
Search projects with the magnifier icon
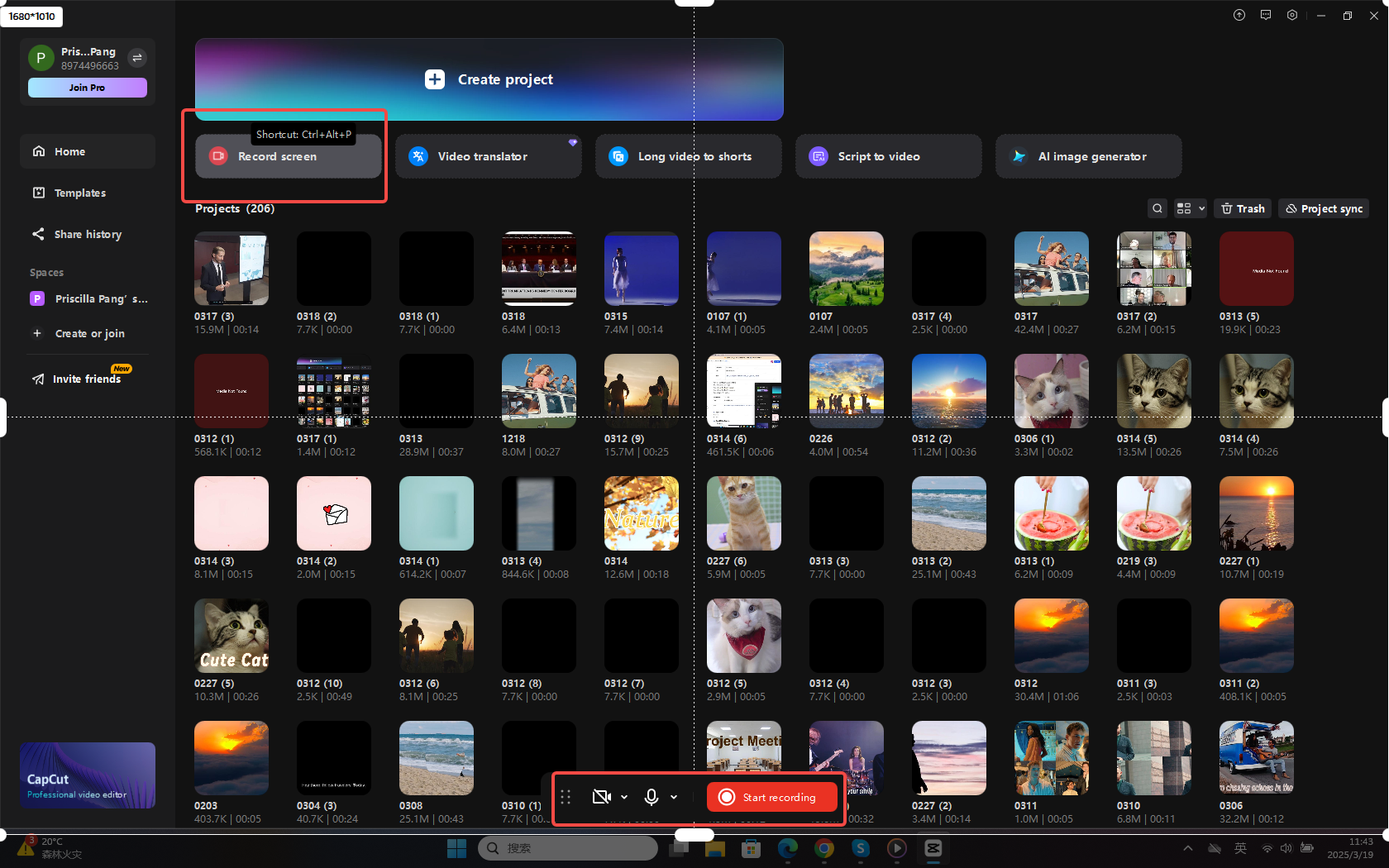point(1157,208)
